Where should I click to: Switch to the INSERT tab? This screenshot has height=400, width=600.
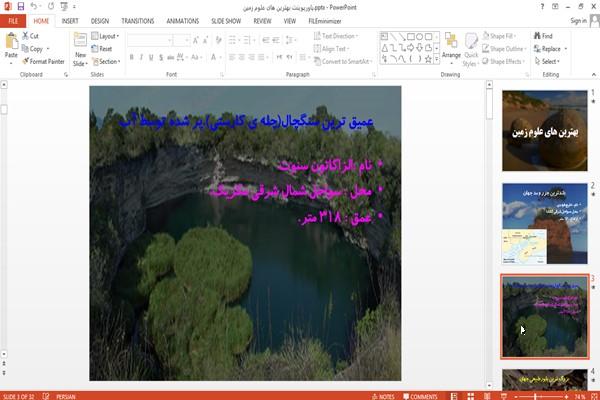point(70,21)
